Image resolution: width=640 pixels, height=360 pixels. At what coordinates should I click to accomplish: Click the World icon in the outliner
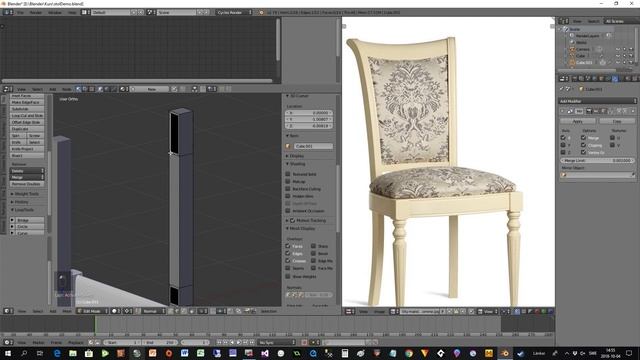coord(572,42)
